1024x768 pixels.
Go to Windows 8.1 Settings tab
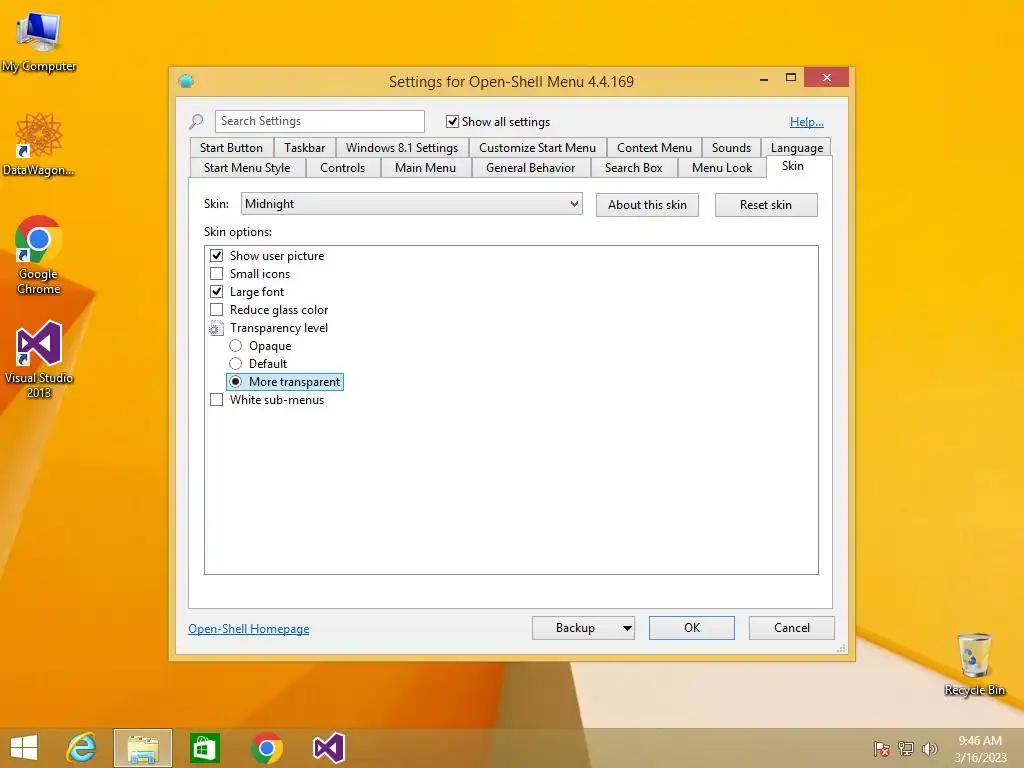tap(402, 148)
